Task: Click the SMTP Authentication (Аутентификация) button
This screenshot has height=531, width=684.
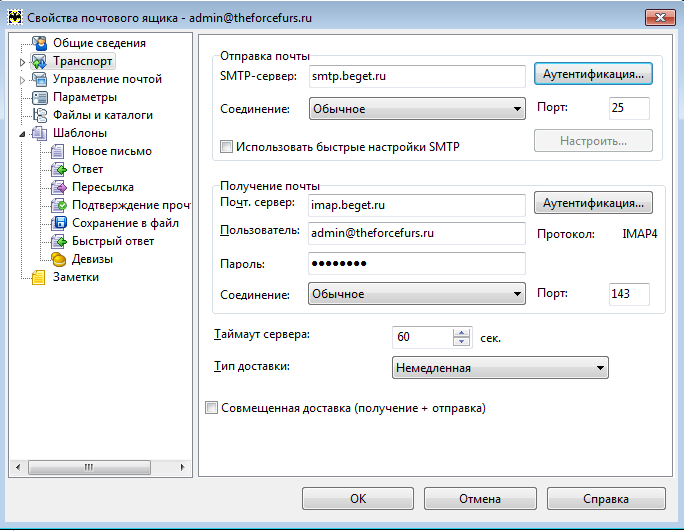Action: (x=593, y=74)
